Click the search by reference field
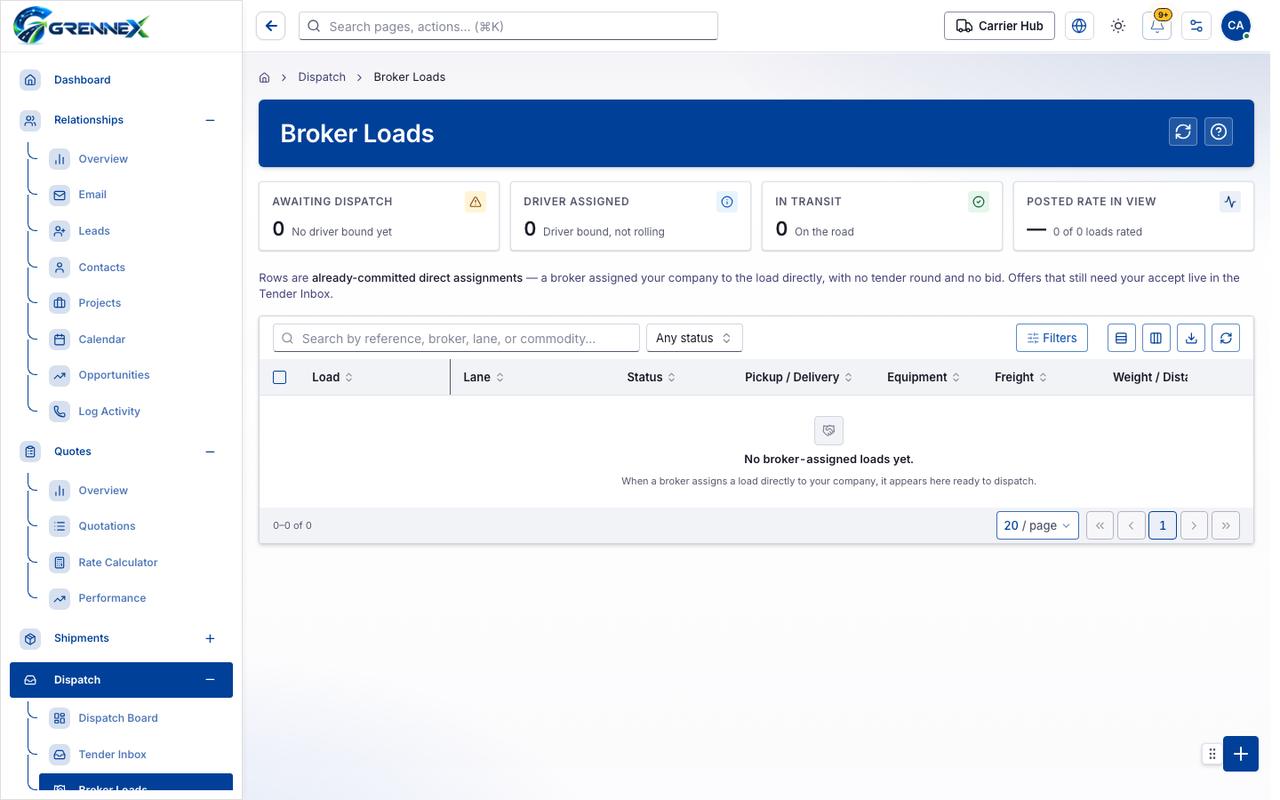 coord(456,338)
